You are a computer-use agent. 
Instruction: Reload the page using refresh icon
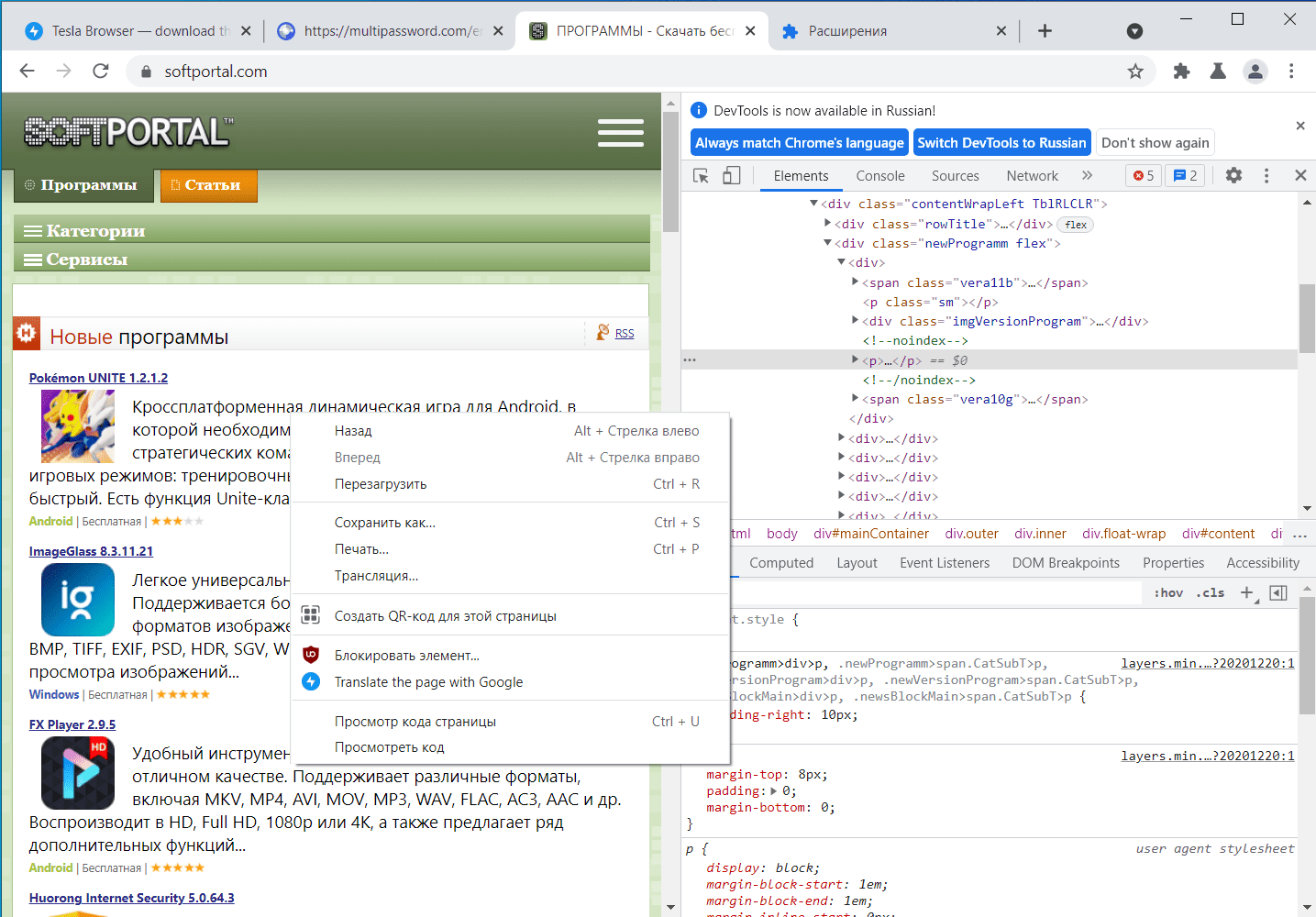(101, 72)
